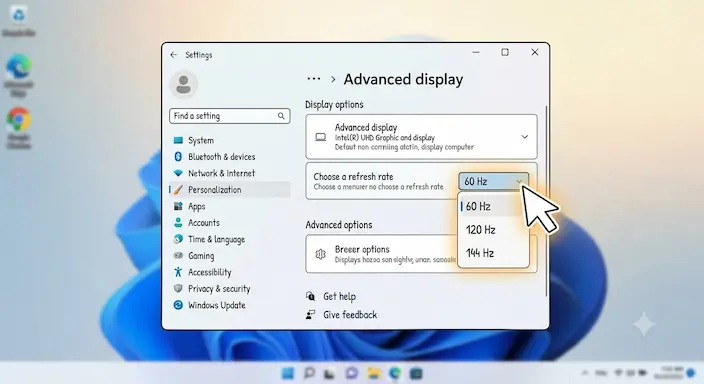Open the Get help link

click(339, 296)
